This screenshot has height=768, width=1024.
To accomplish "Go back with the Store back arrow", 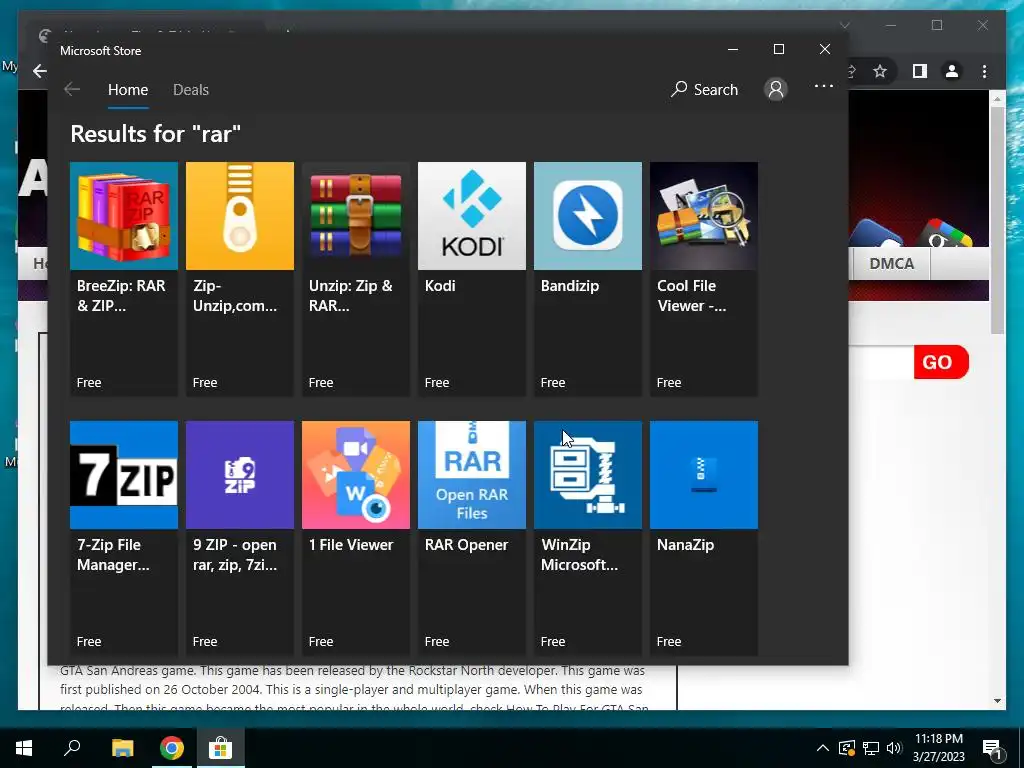I will coord(72,89).
